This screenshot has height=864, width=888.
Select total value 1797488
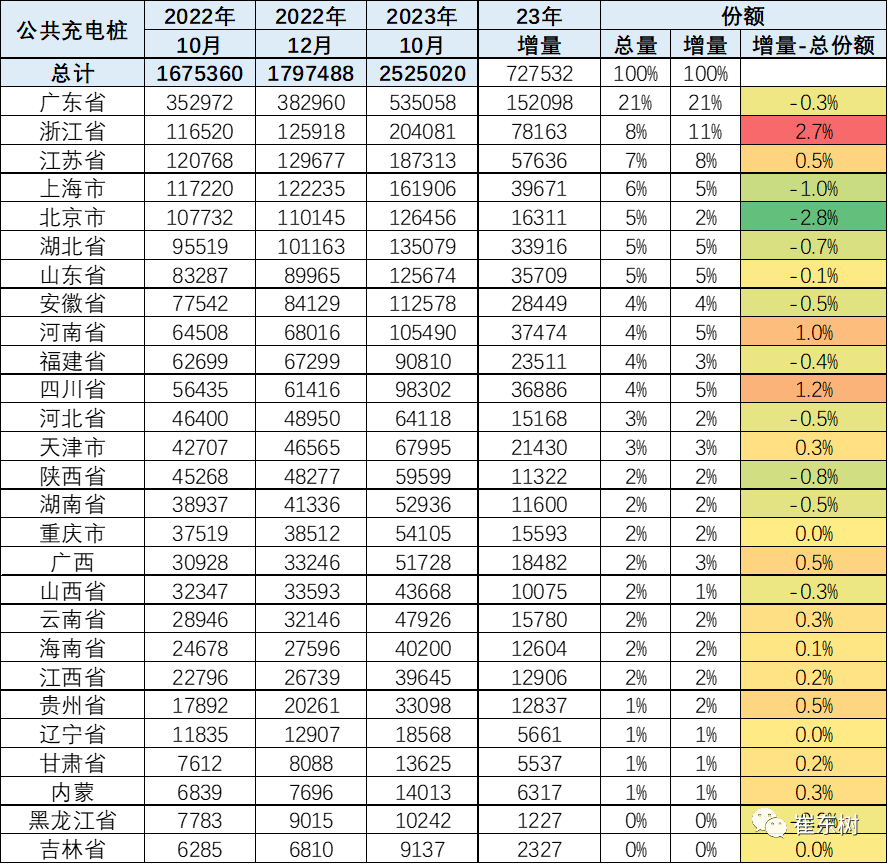(310, 74)
